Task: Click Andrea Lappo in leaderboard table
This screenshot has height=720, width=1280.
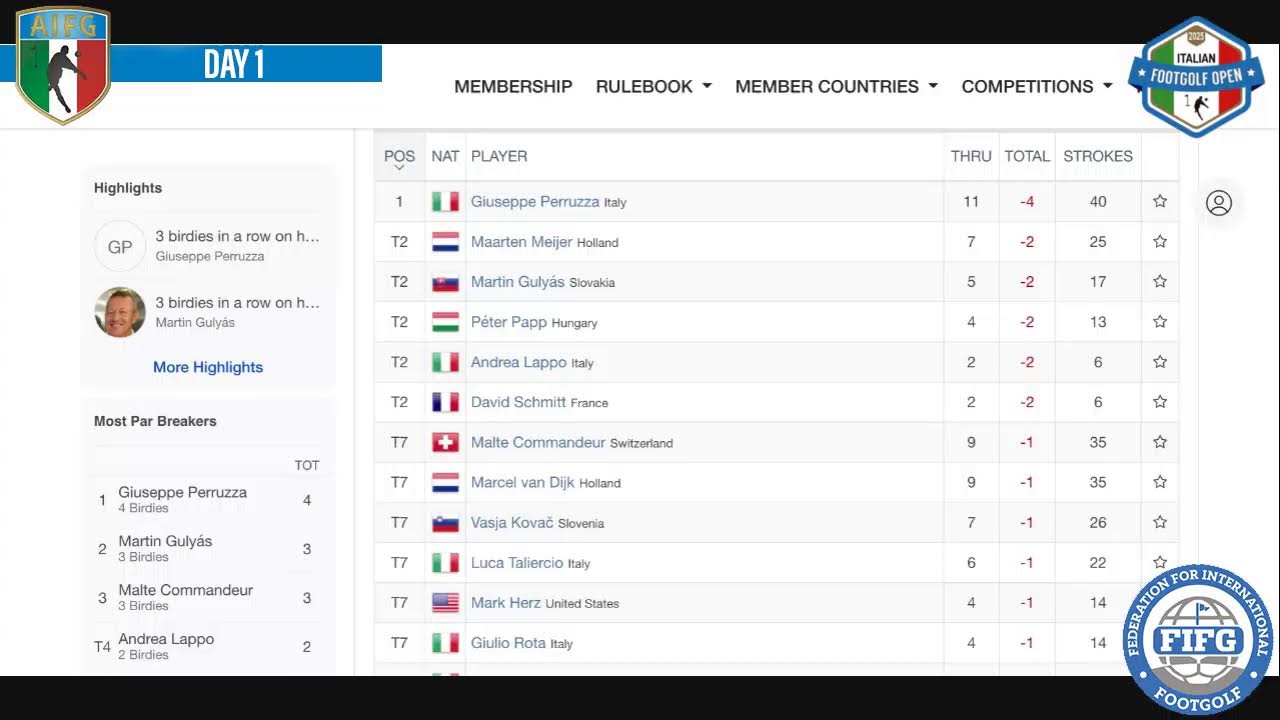Action: pyautogui.click(x=519, y=362)
